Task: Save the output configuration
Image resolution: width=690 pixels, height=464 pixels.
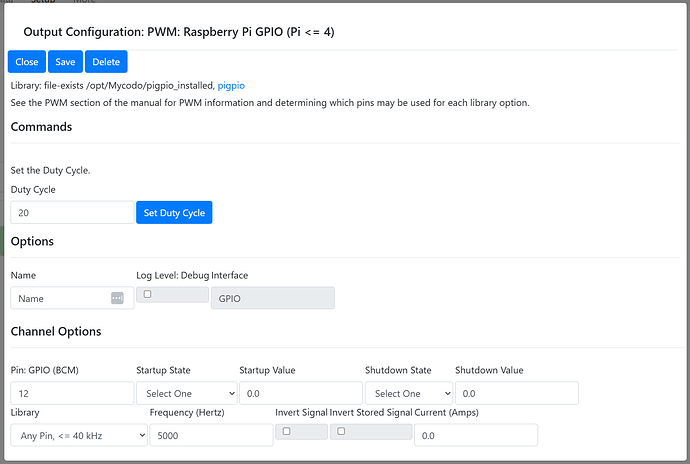Action: 65,62
